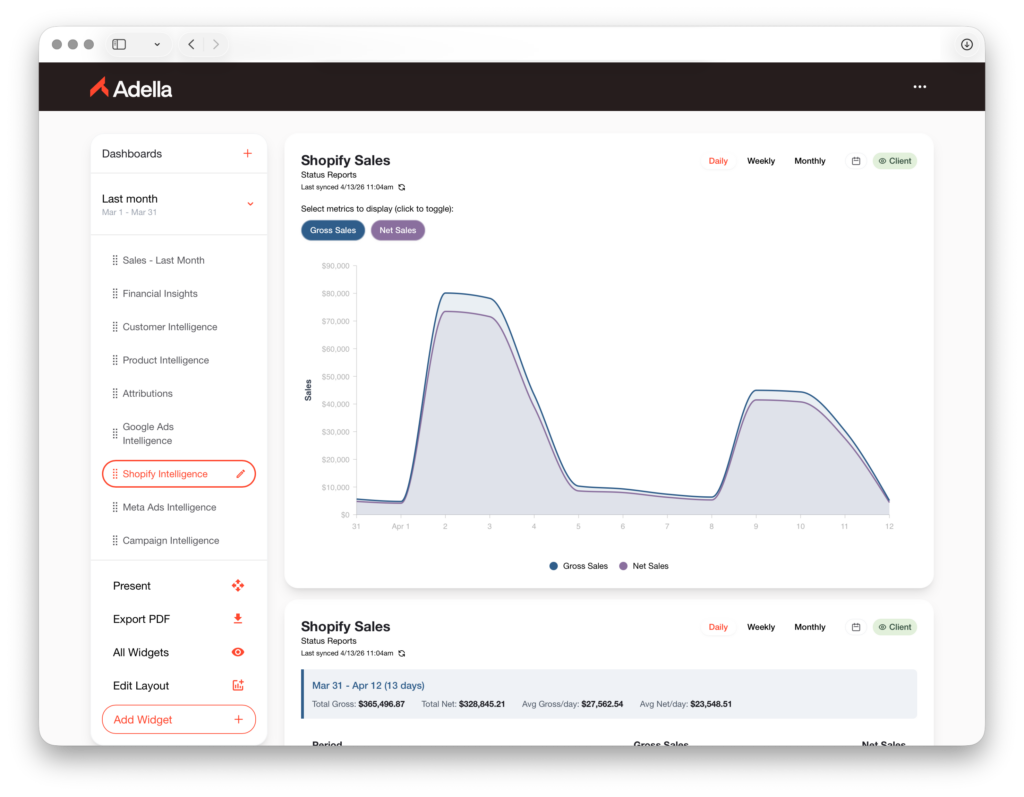1024x797 pixels.
Task: Click the Add Widget button
Action: coord(179,720)
